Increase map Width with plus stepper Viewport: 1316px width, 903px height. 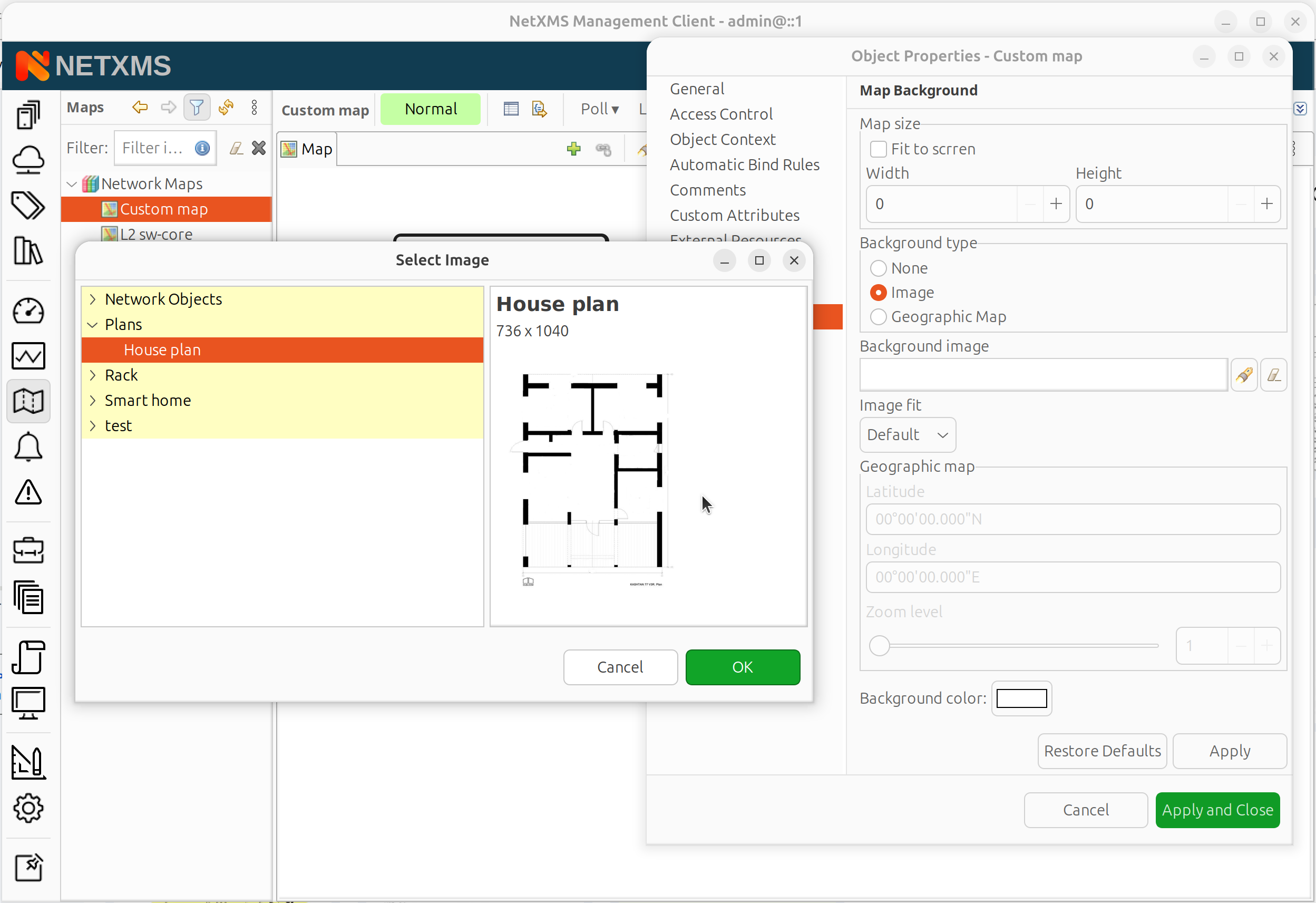(x=1056, y=204)
